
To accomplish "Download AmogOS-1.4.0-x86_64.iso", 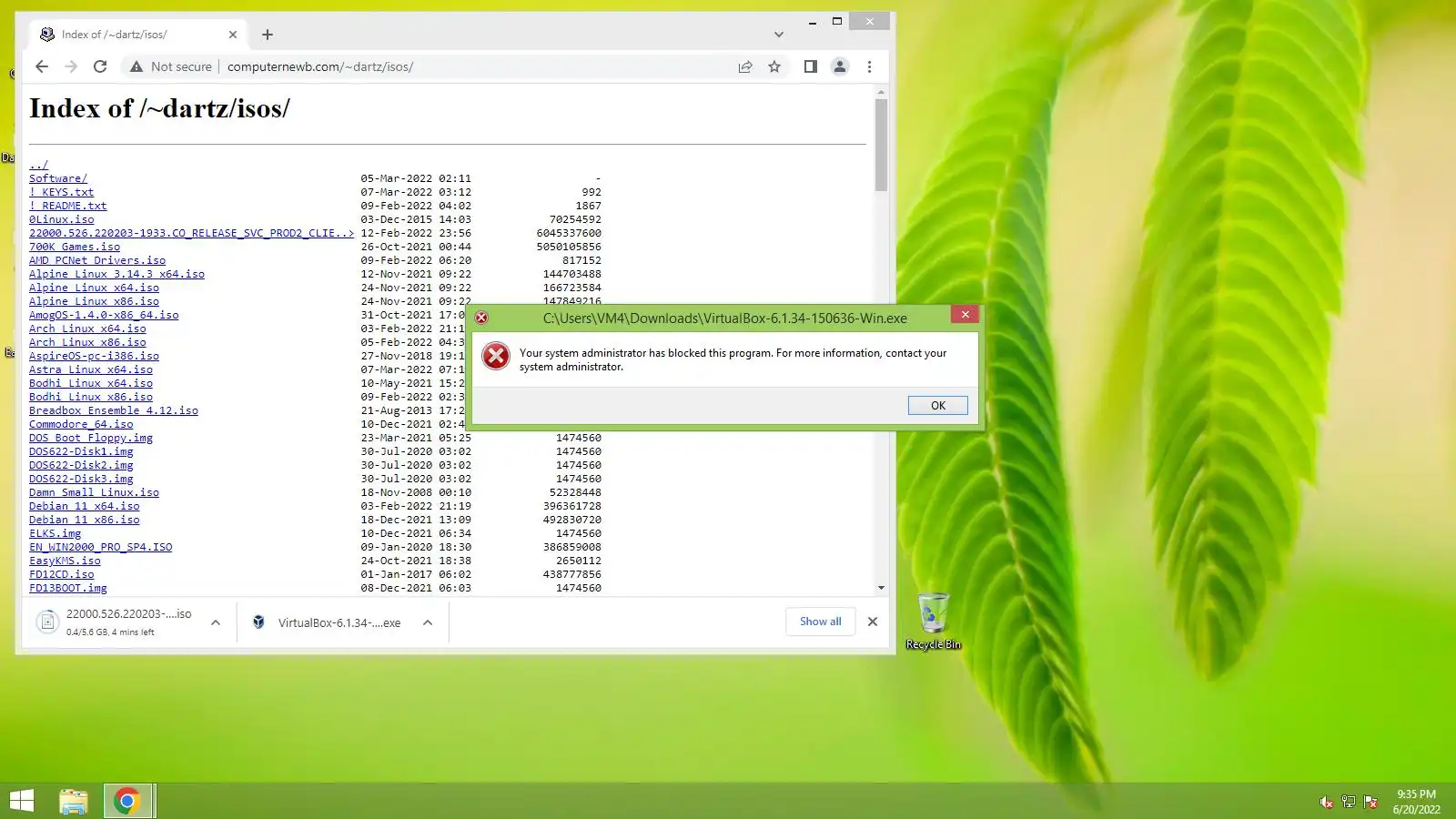I will point(104,315).
